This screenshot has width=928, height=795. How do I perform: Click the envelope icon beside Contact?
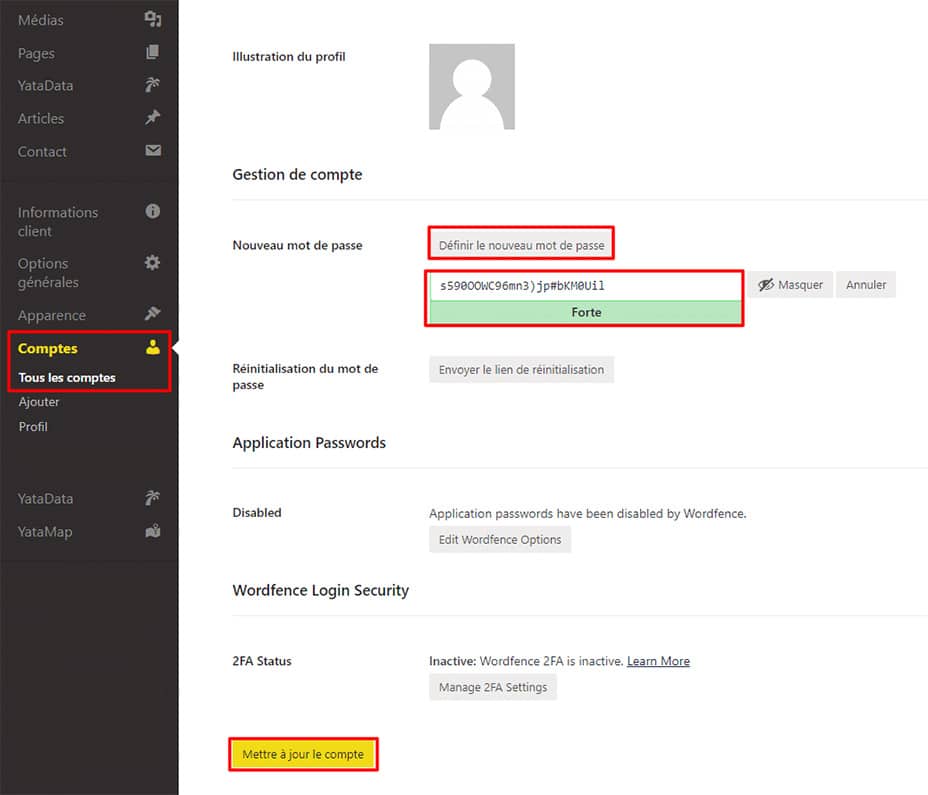click(152, 151)
